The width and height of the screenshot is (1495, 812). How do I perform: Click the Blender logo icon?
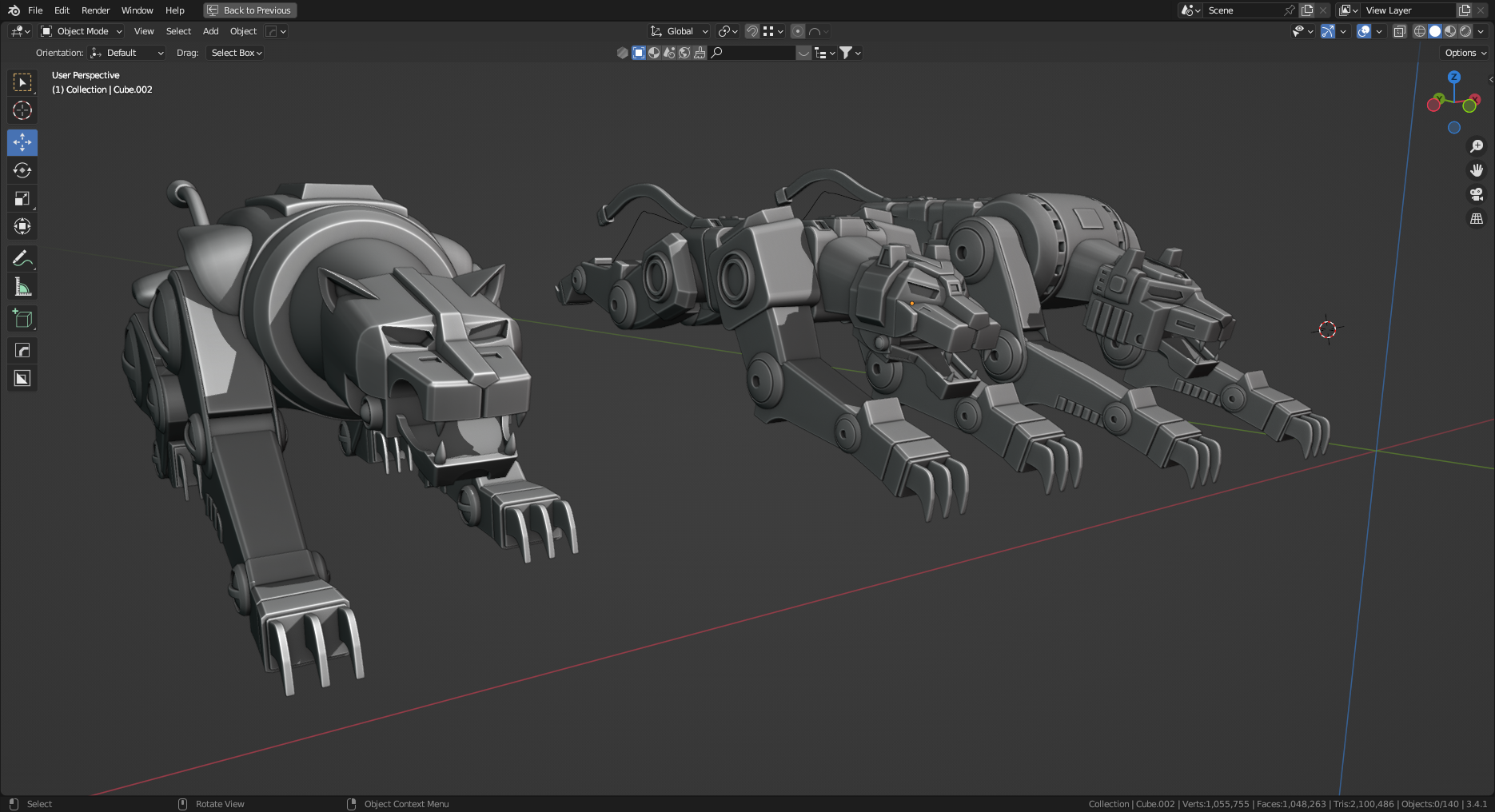(x=14, y=10)
